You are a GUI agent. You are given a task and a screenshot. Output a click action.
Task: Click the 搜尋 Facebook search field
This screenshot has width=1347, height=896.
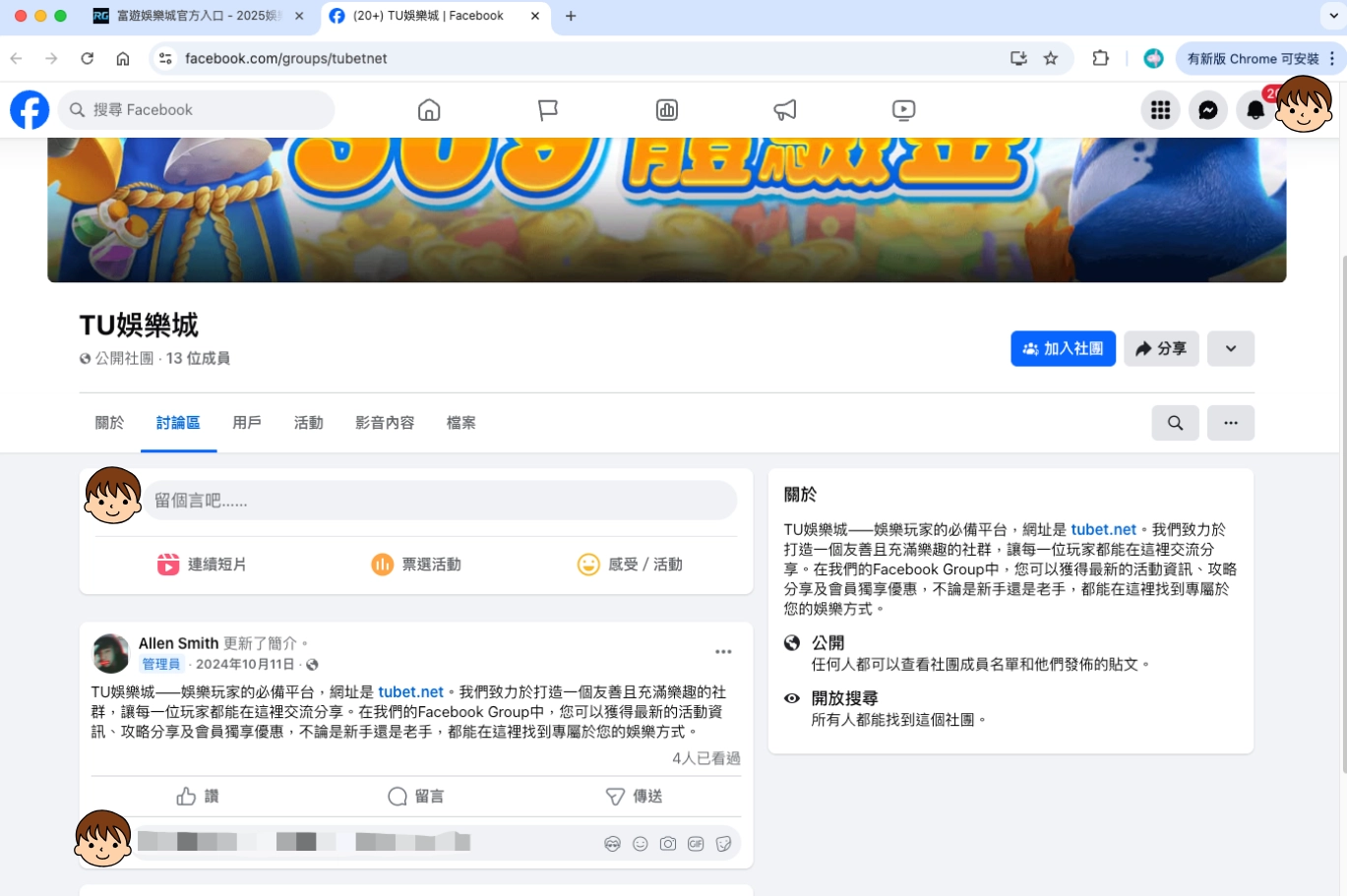pos(197,110)
